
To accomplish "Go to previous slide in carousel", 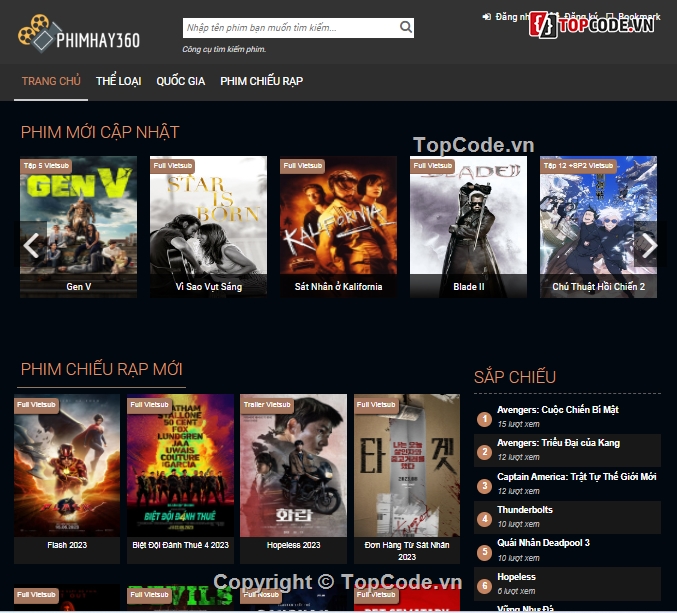I will (32, 245).
